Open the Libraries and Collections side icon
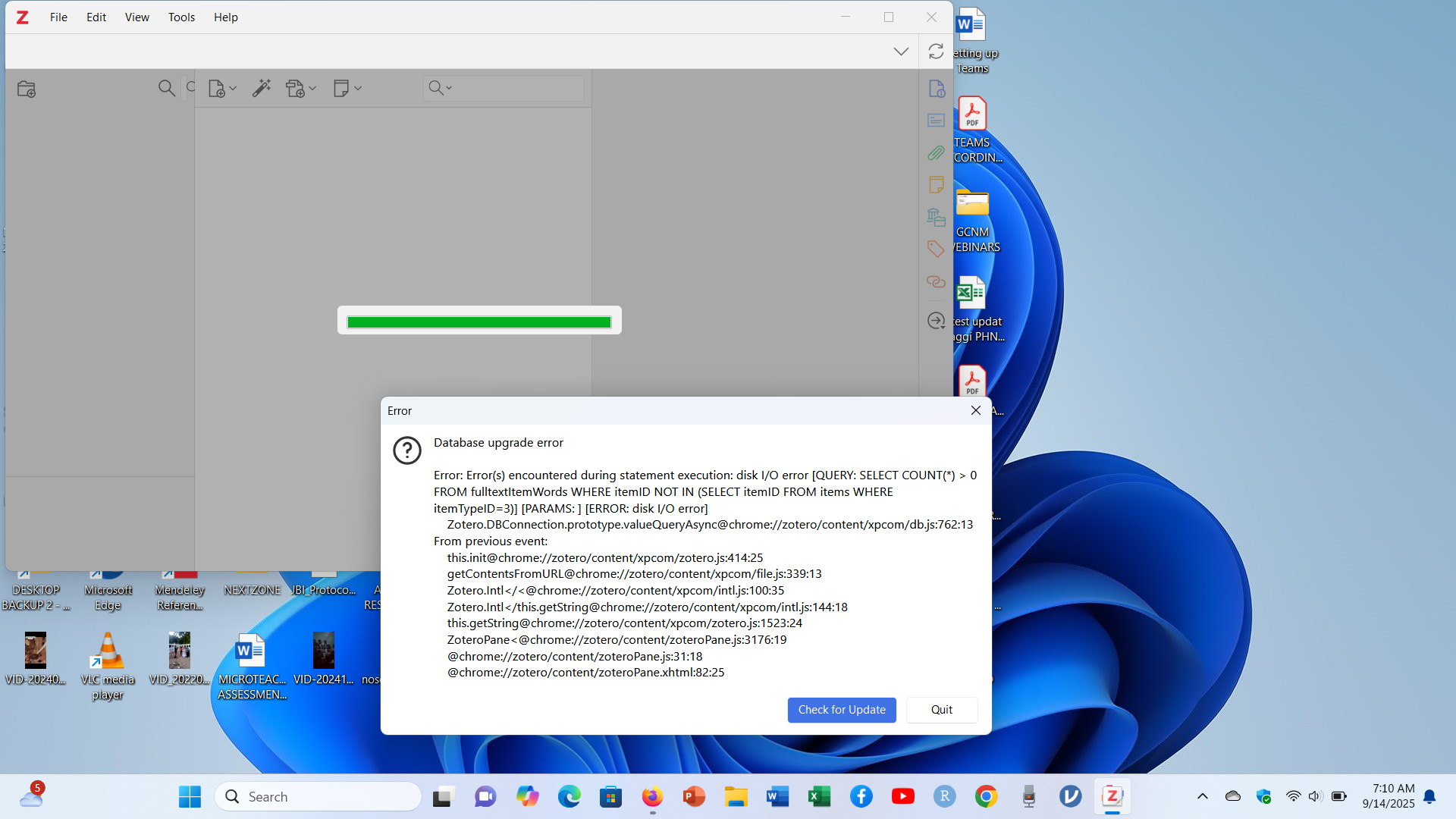Screen dimensions: 1456x819 point(936,218)
